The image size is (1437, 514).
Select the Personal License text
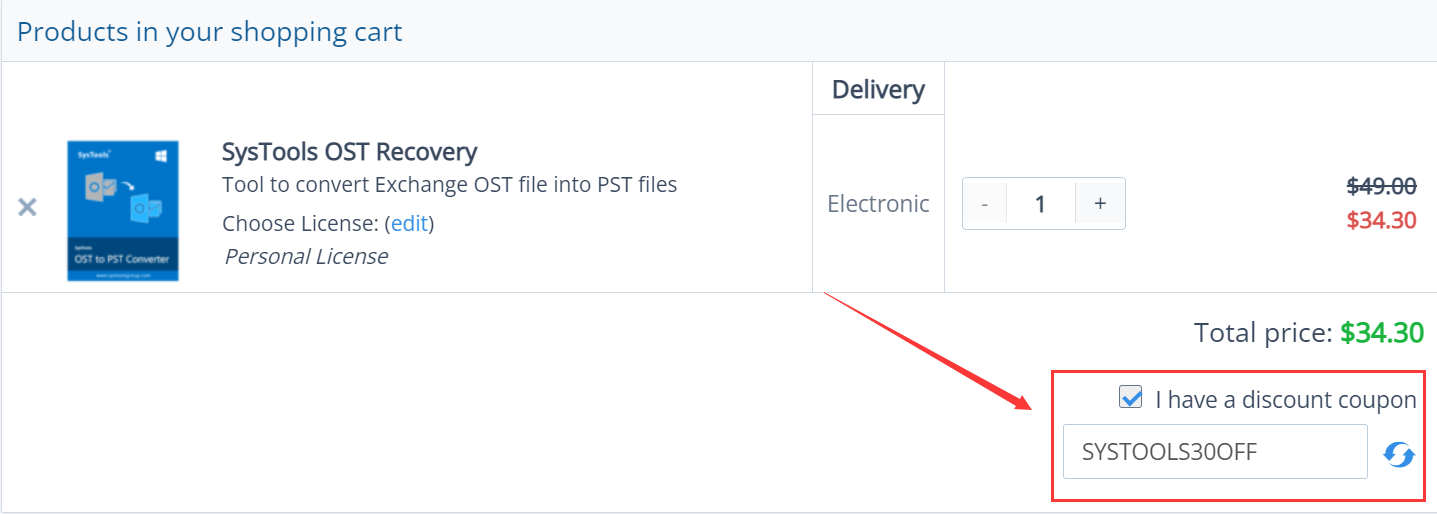point(306,257)
